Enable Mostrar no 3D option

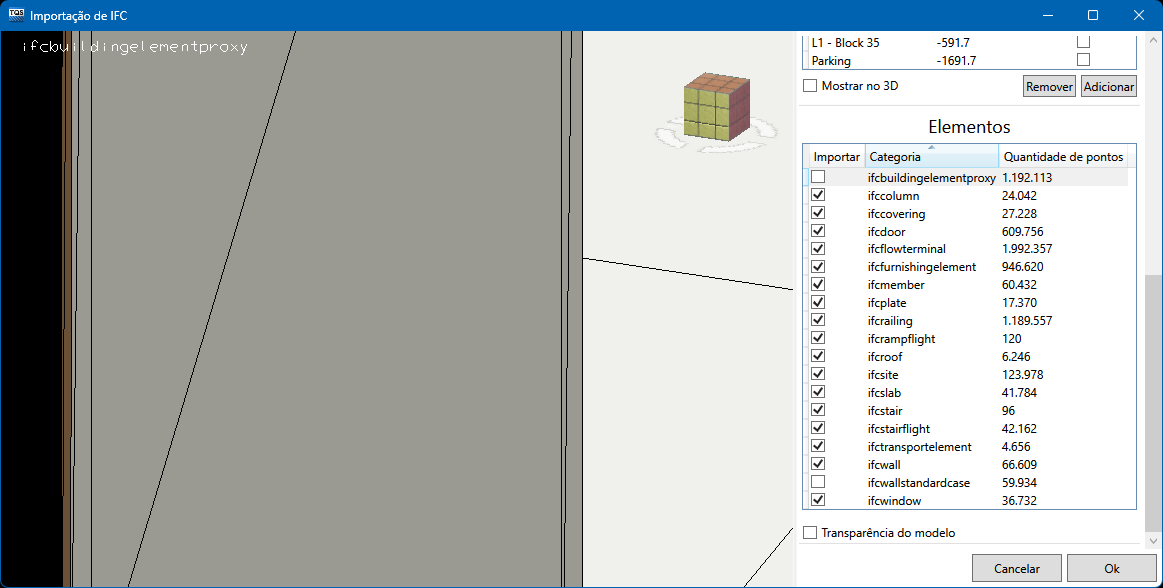810,86
